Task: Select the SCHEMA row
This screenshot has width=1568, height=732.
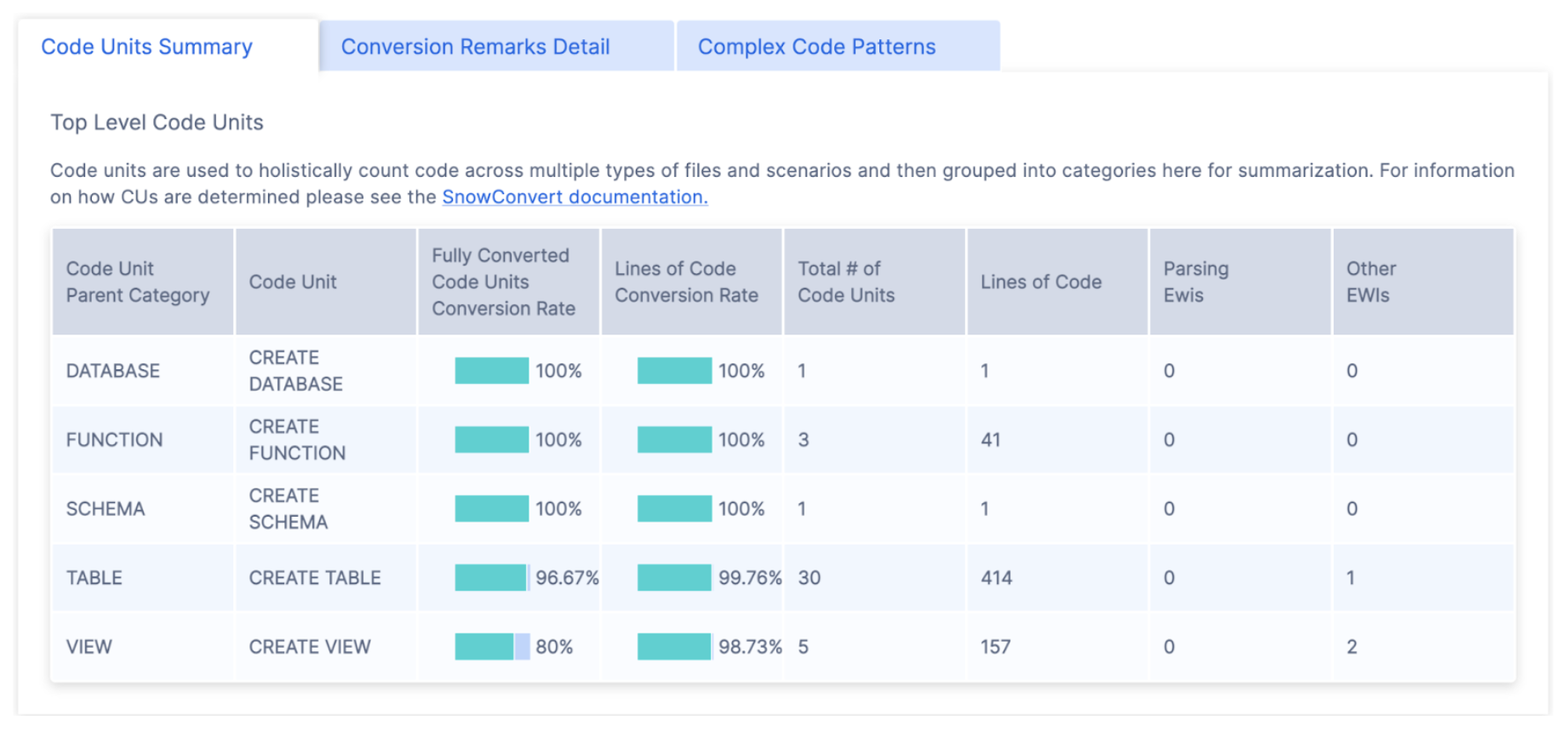Action: [x=106, y=509]
